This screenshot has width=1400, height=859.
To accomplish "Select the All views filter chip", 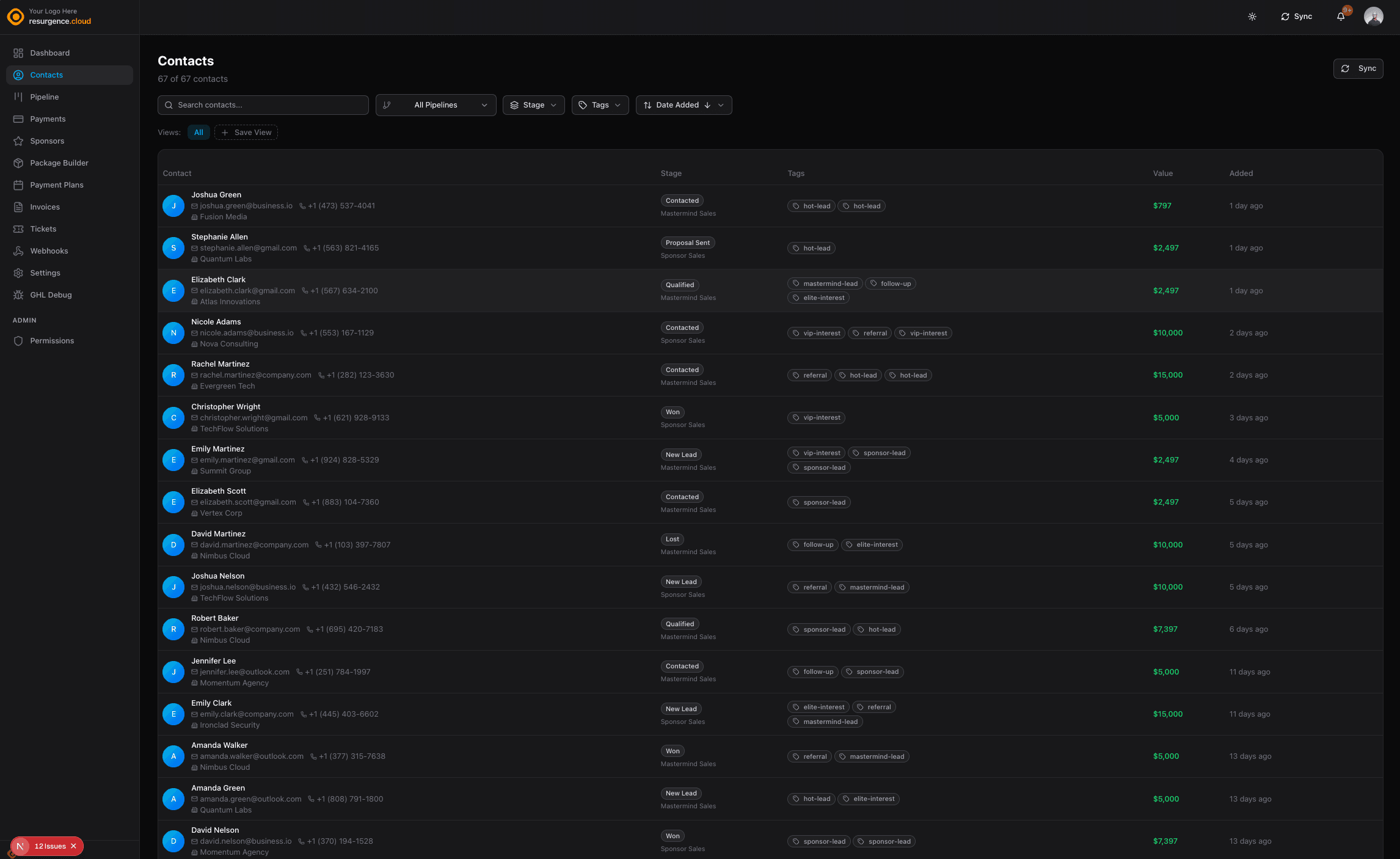I will [199, 132].
